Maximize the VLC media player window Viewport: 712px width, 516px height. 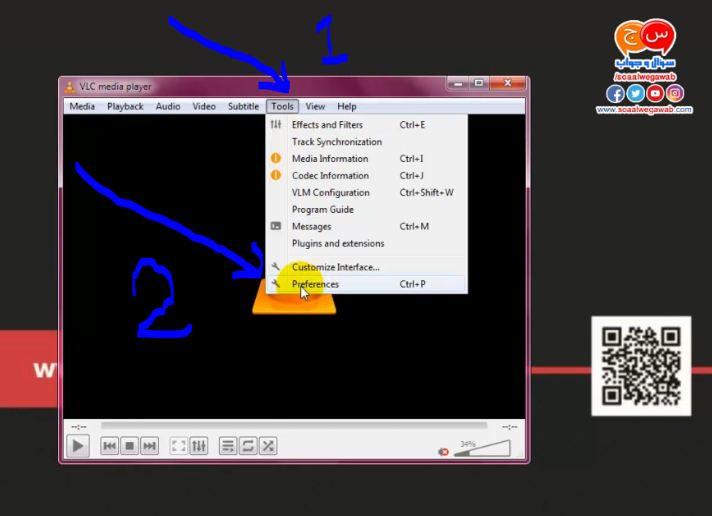click(x=479, y=84)
